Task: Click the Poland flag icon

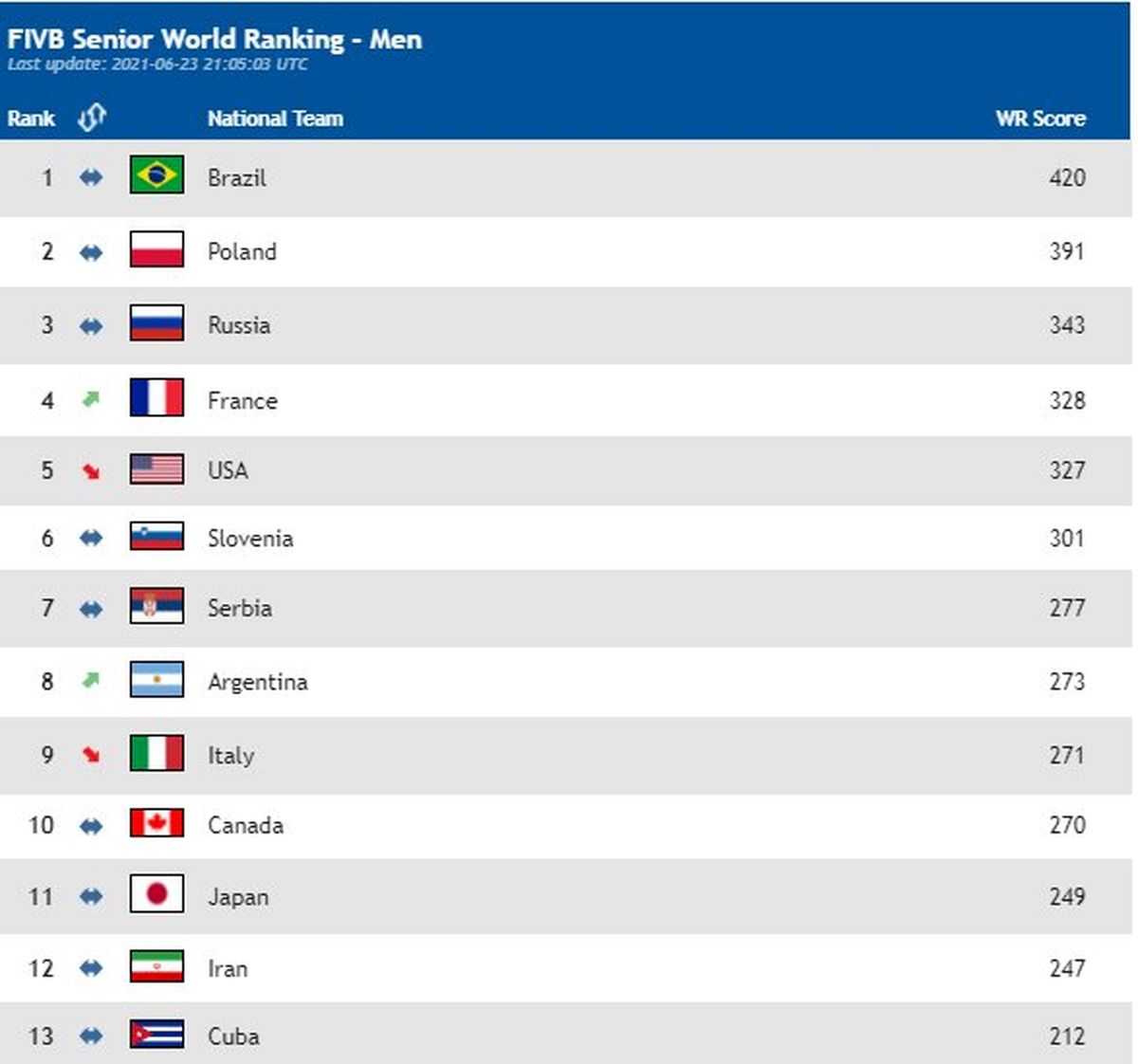Action: tap(156, 250)
